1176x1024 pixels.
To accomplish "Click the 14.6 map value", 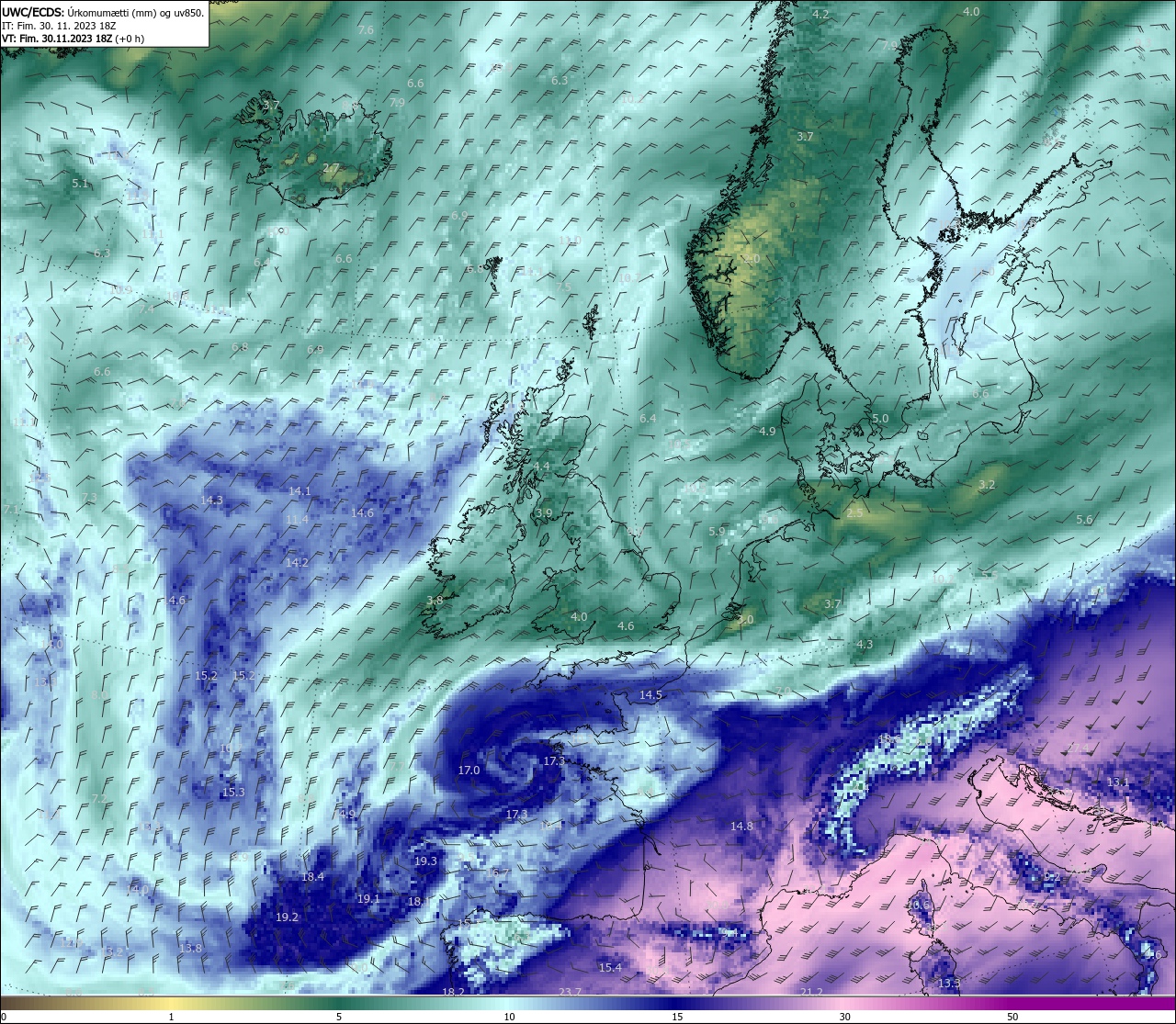I will [362, 512].
